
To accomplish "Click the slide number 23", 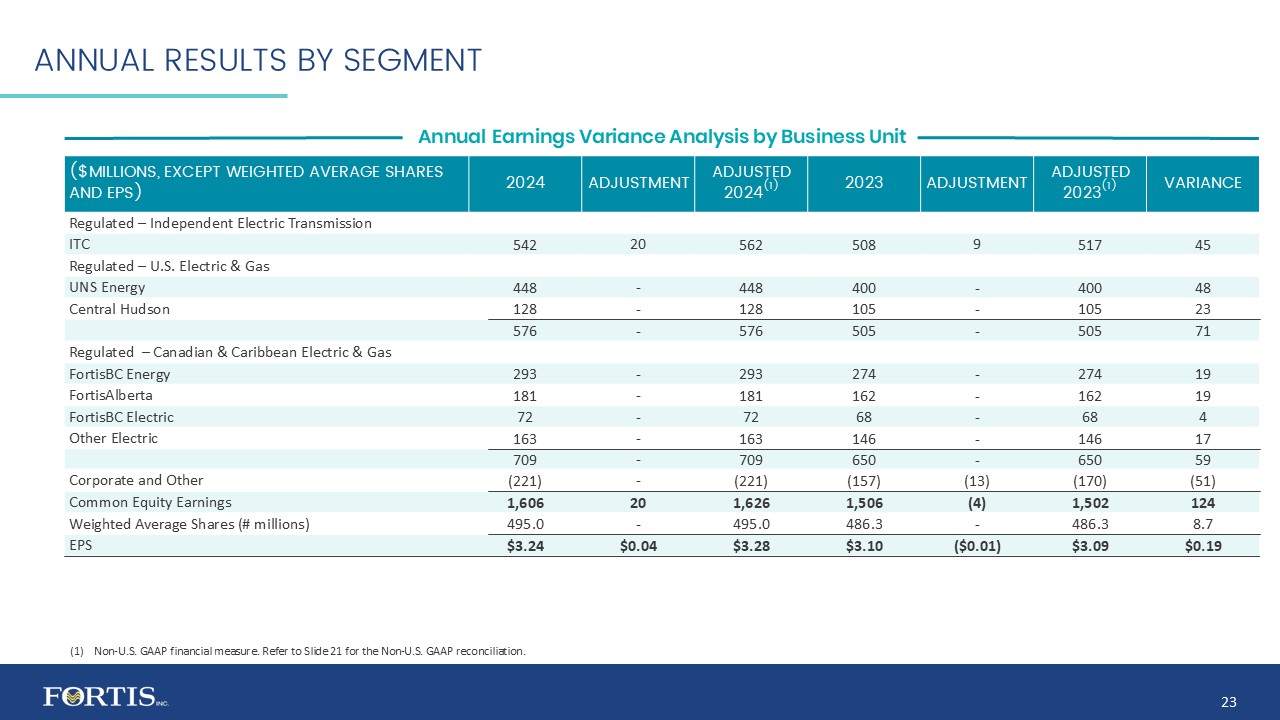I will pyautogui.click(x=1229, y=702).
